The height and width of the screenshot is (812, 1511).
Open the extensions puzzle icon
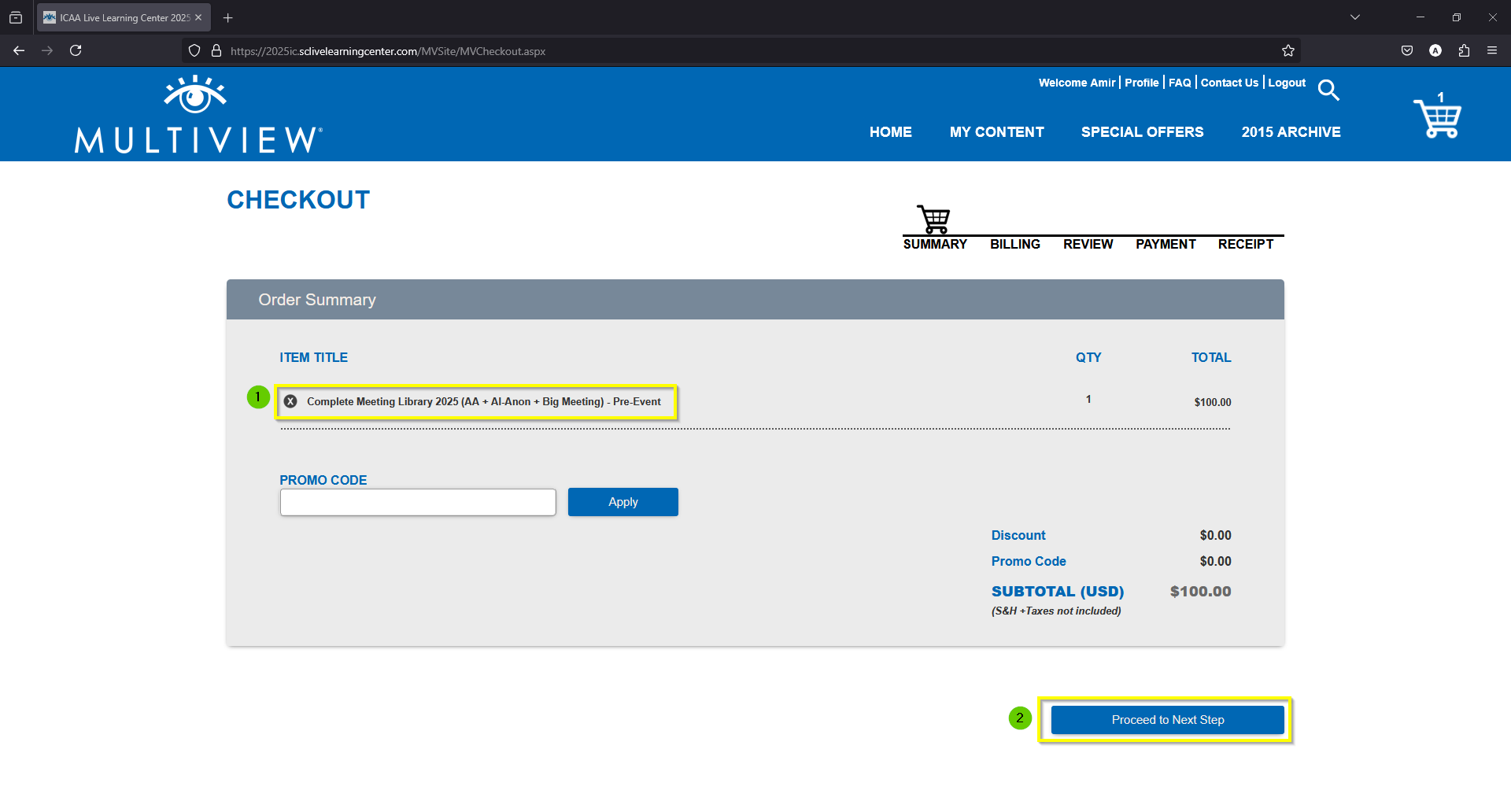point(1464,50)
